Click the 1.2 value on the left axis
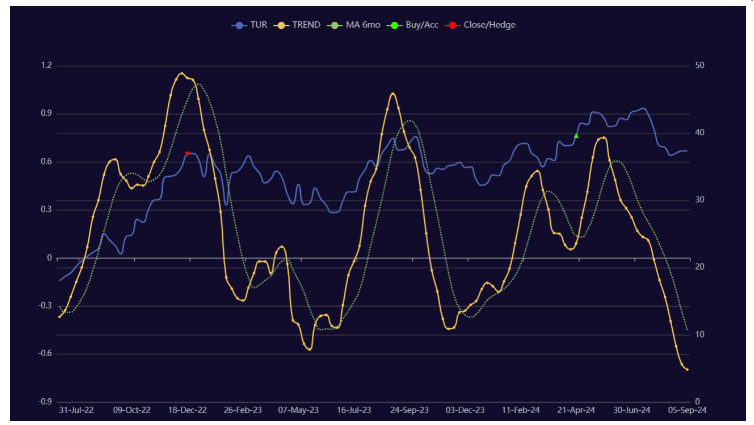754x425 pixels. pyautogui.click(x=46, y=66)
